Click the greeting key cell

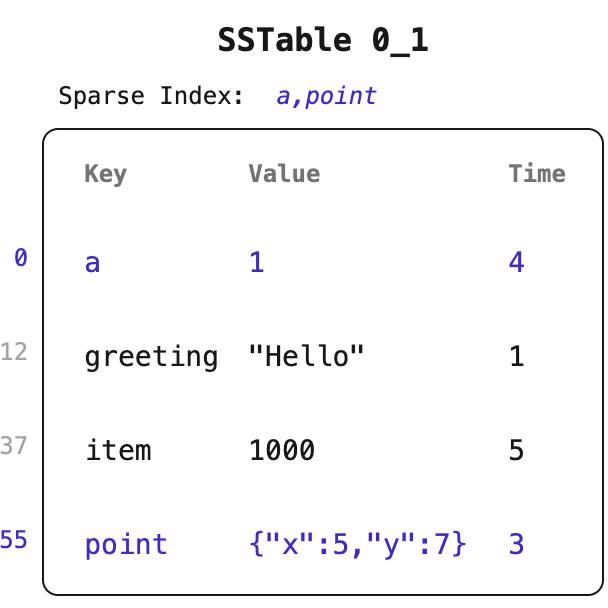point(151,358)
